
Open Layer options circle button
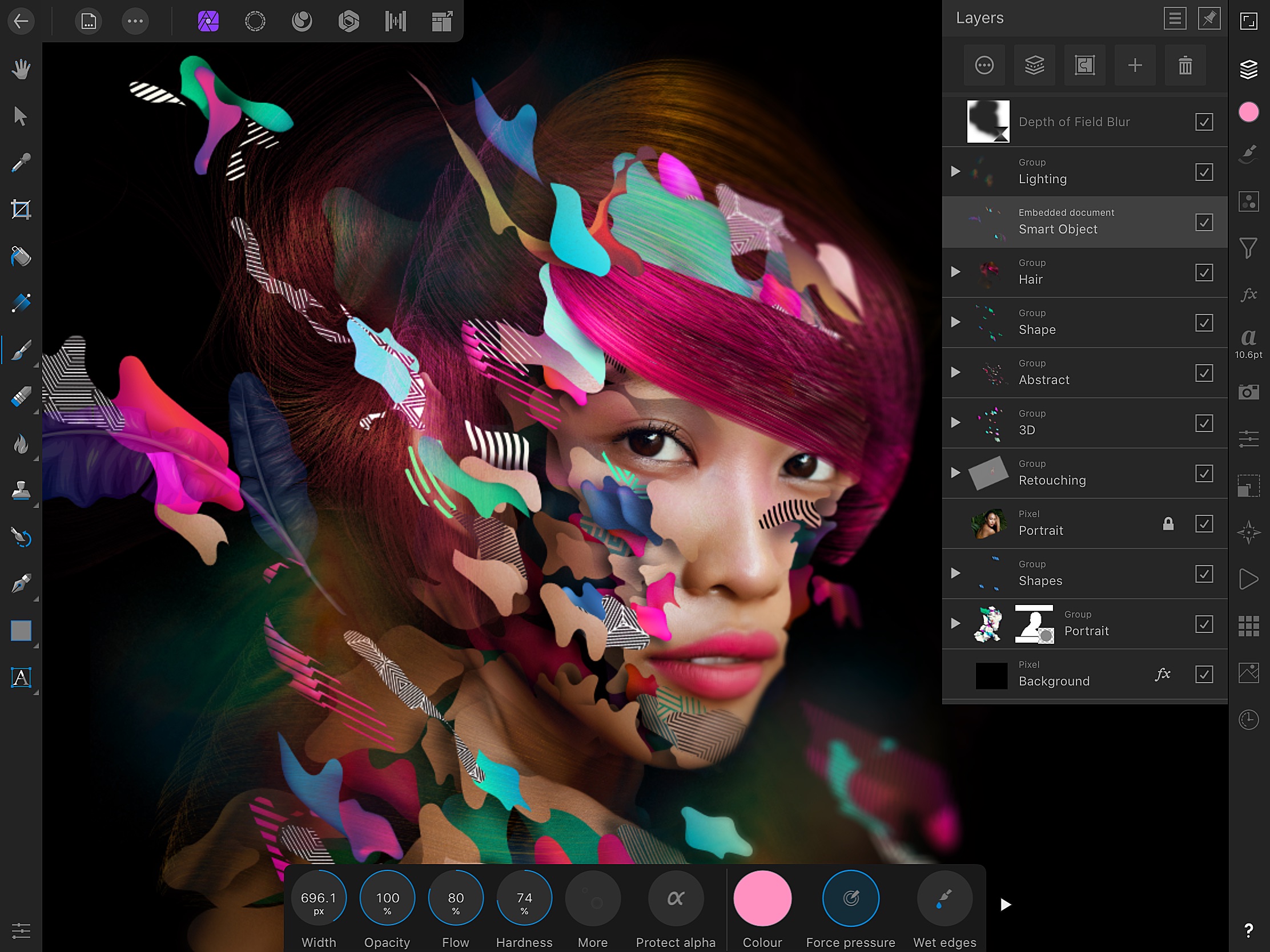[x=984, y=66]
